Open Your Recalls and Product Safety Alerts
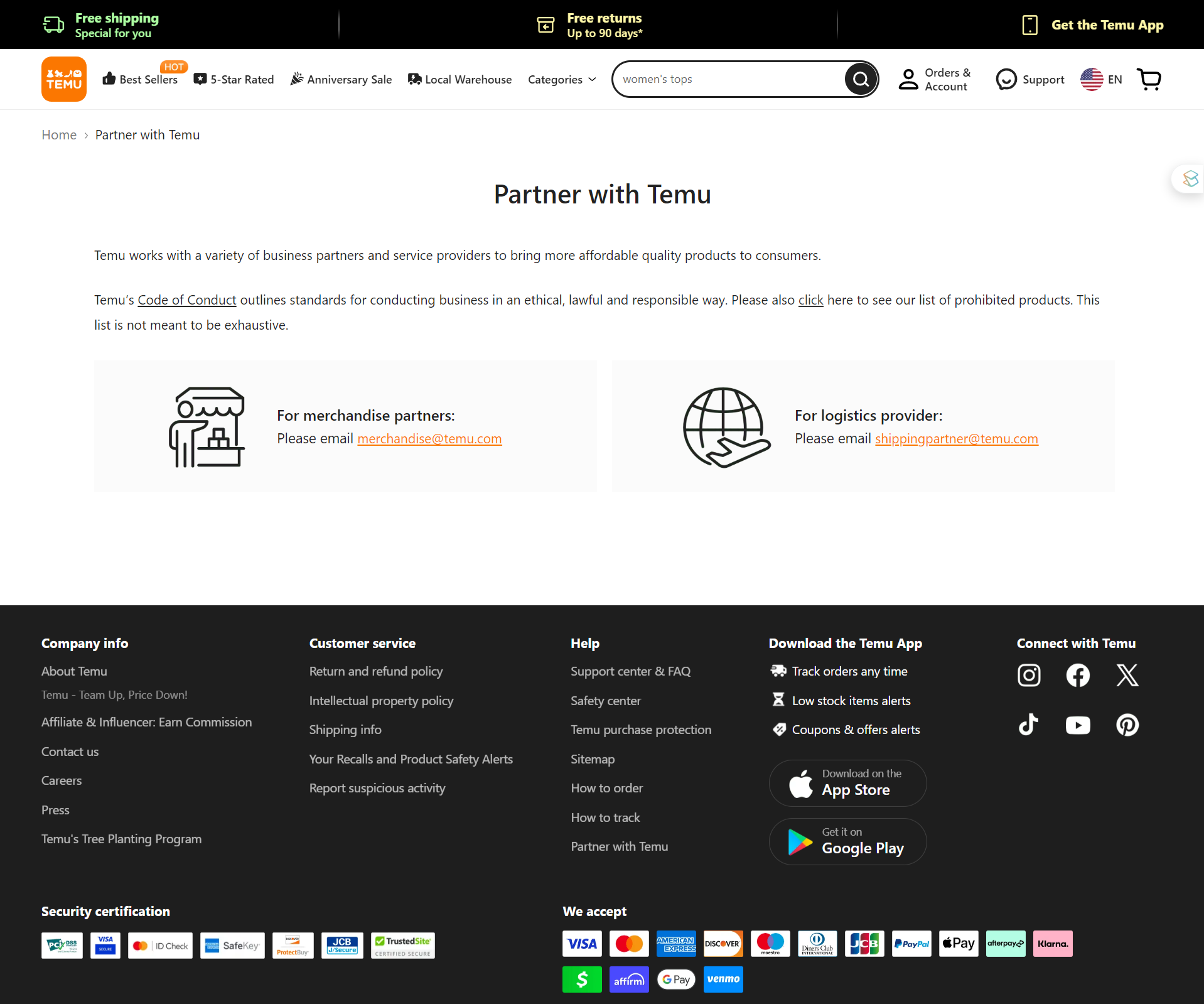 (x=411, y=759)
